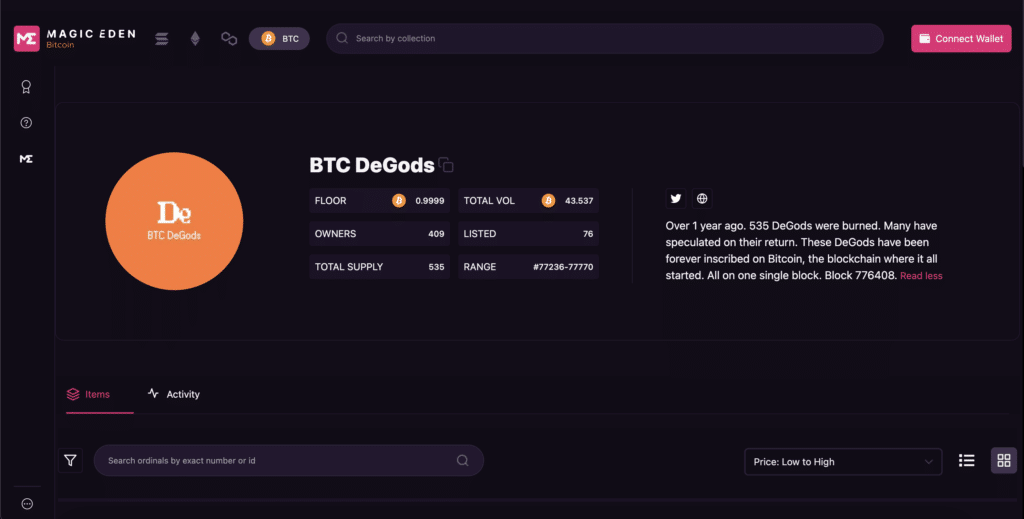Click the Connect Wallet button

[x=961, y=39]
